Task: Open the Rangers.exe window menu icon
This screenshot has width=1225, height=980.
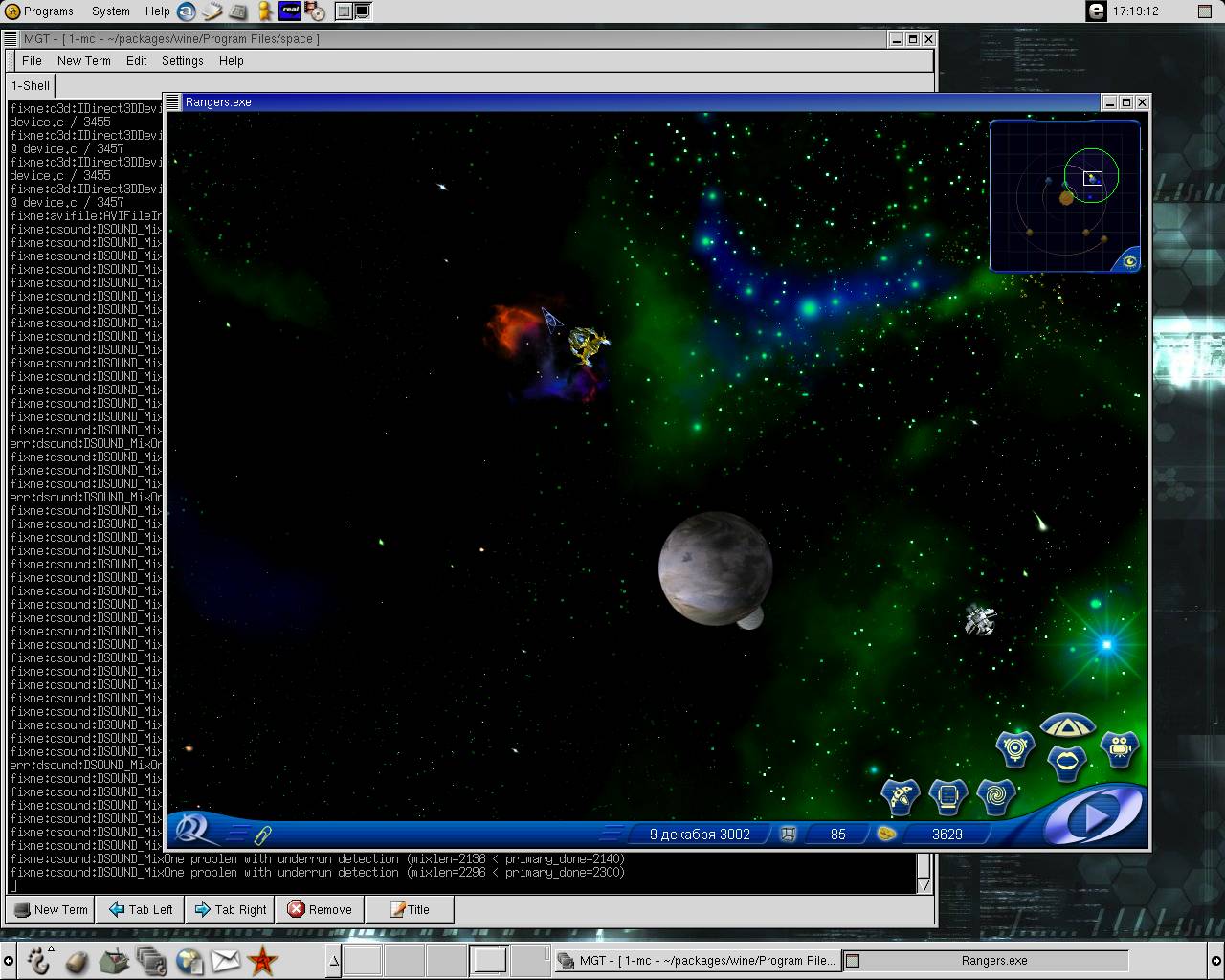Action: [x=173, y=101]
